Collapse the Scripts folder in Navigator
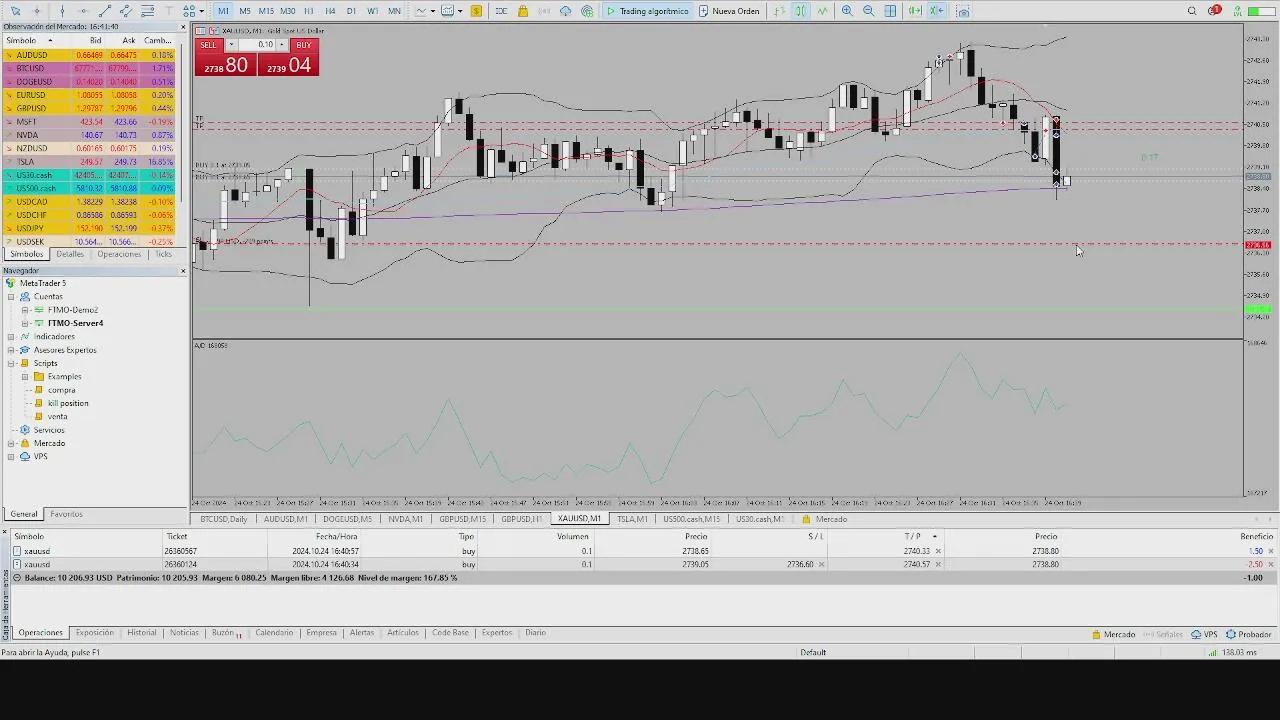This screenshot has width=1280, height=720. coord(11,363)
